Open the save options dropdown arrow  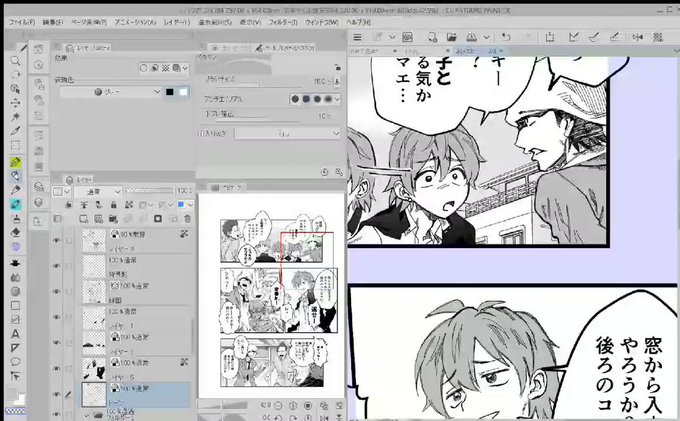pos(487,37)
